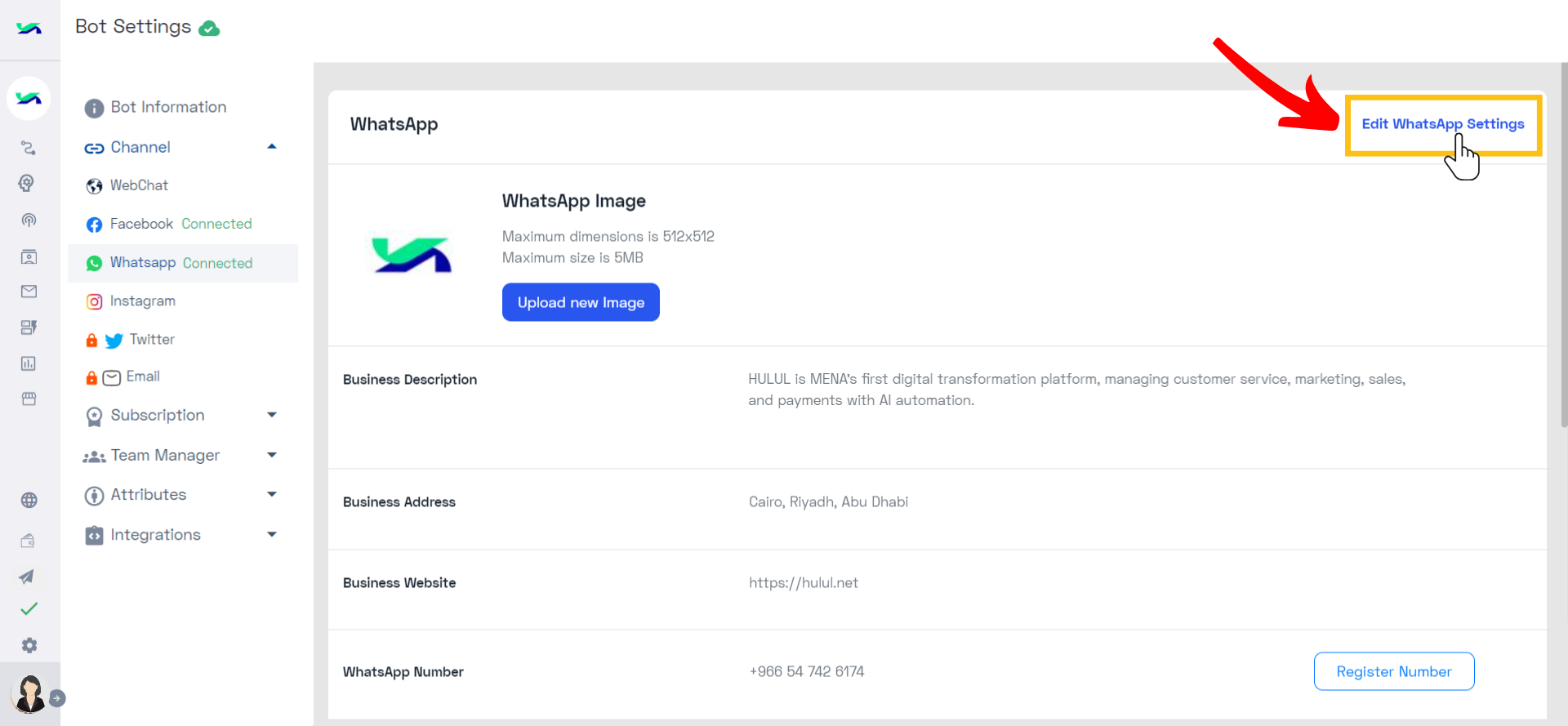Image resolution: width=1568 pixels, height=726 pixels.
Task: Click the Instagram icon in channel list
Action: click(95, 301)
